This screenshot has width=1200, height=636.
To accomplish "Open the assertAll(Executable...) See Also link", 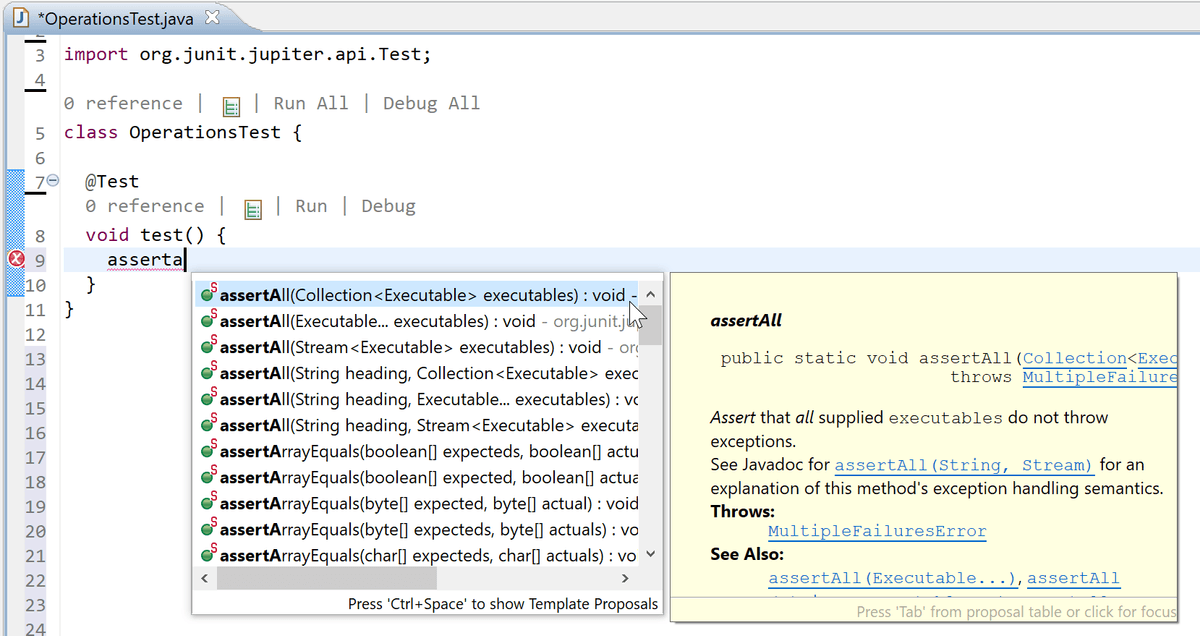I will (895, 578).
